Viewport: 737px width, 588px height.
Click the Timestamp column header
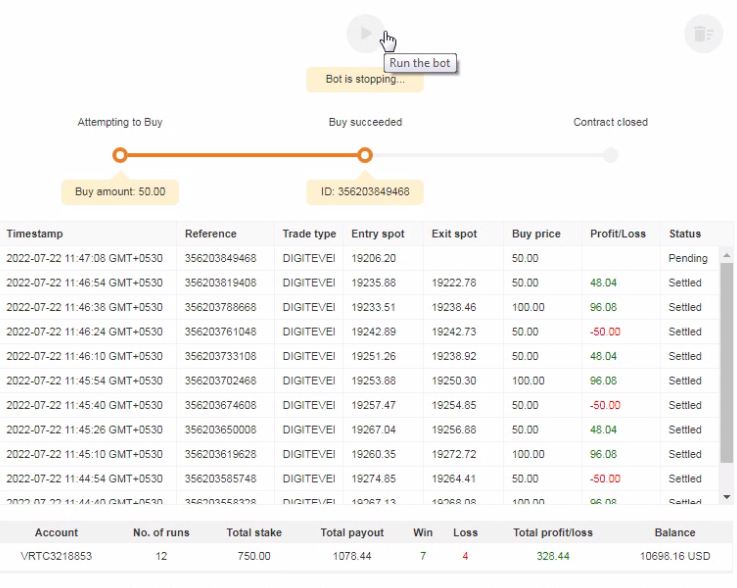(x=35, y=234)
